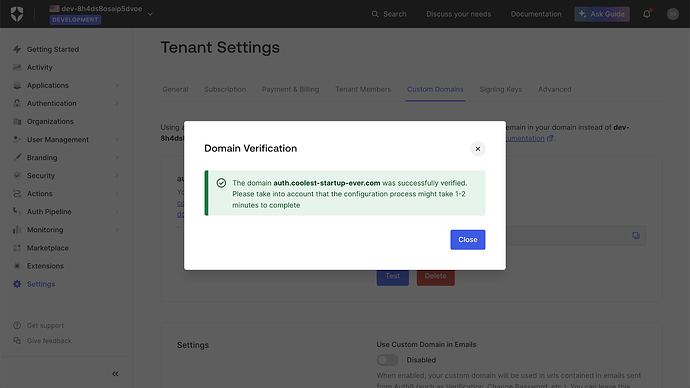The height and width of the screenshot is (388, 690).
Task: Select the Custom Domains tab
Action: click(435, 89)
